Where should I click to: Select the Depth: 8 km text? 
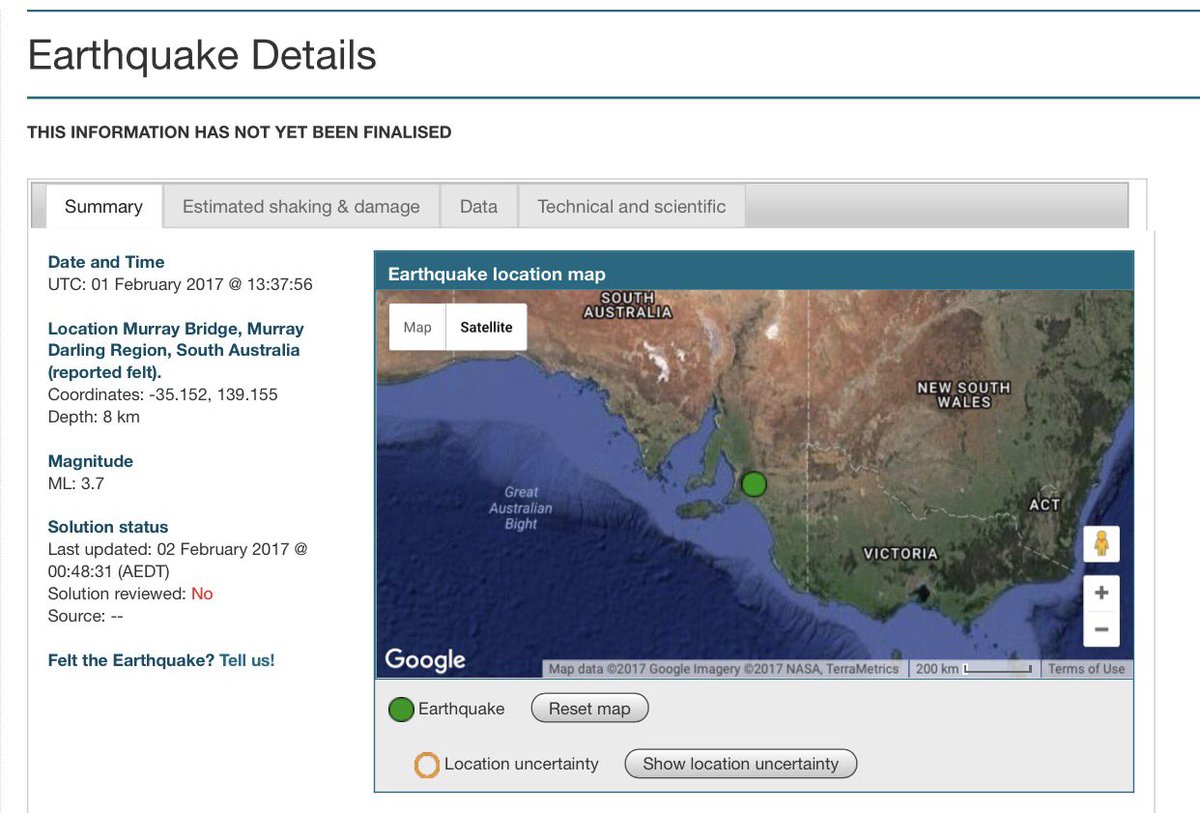pos(94,416)
